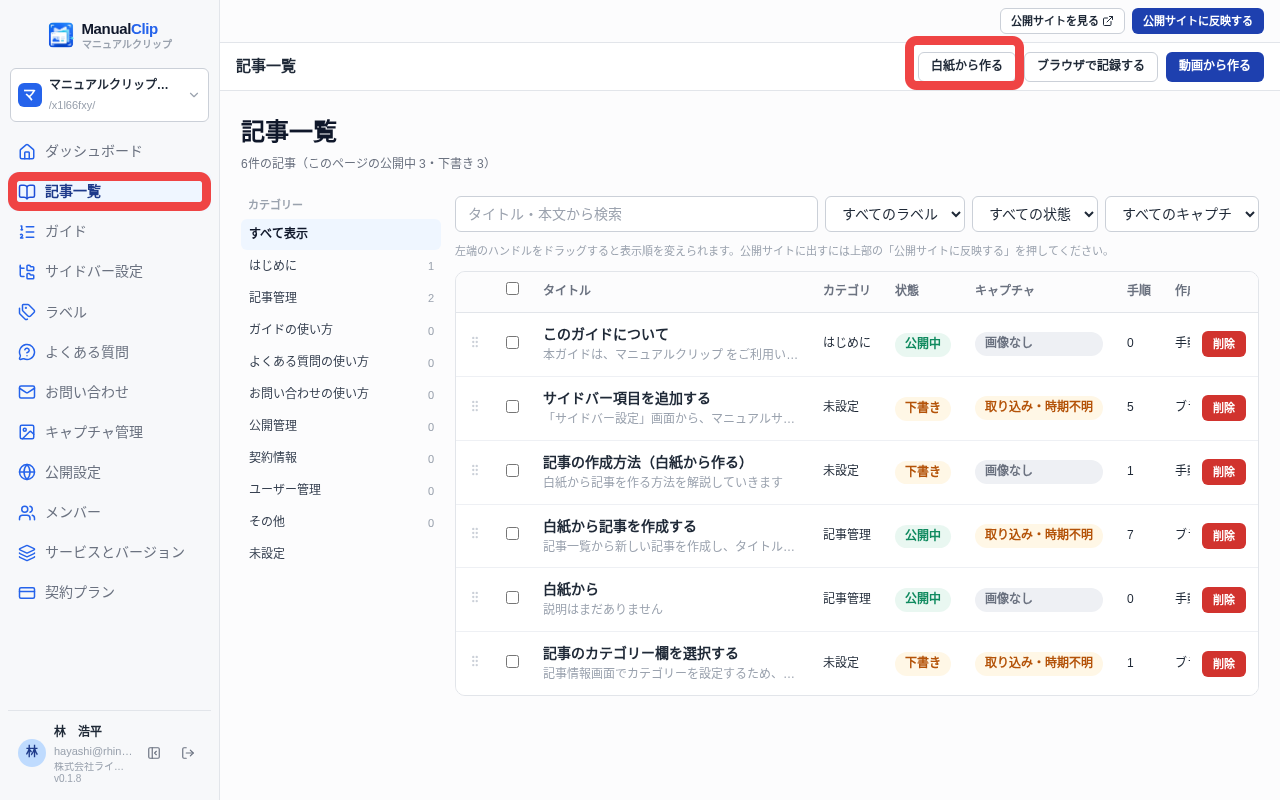The image size is (1280, 800).
Task: Click the ラベル tag icon
Action: (x=27, y=312)
